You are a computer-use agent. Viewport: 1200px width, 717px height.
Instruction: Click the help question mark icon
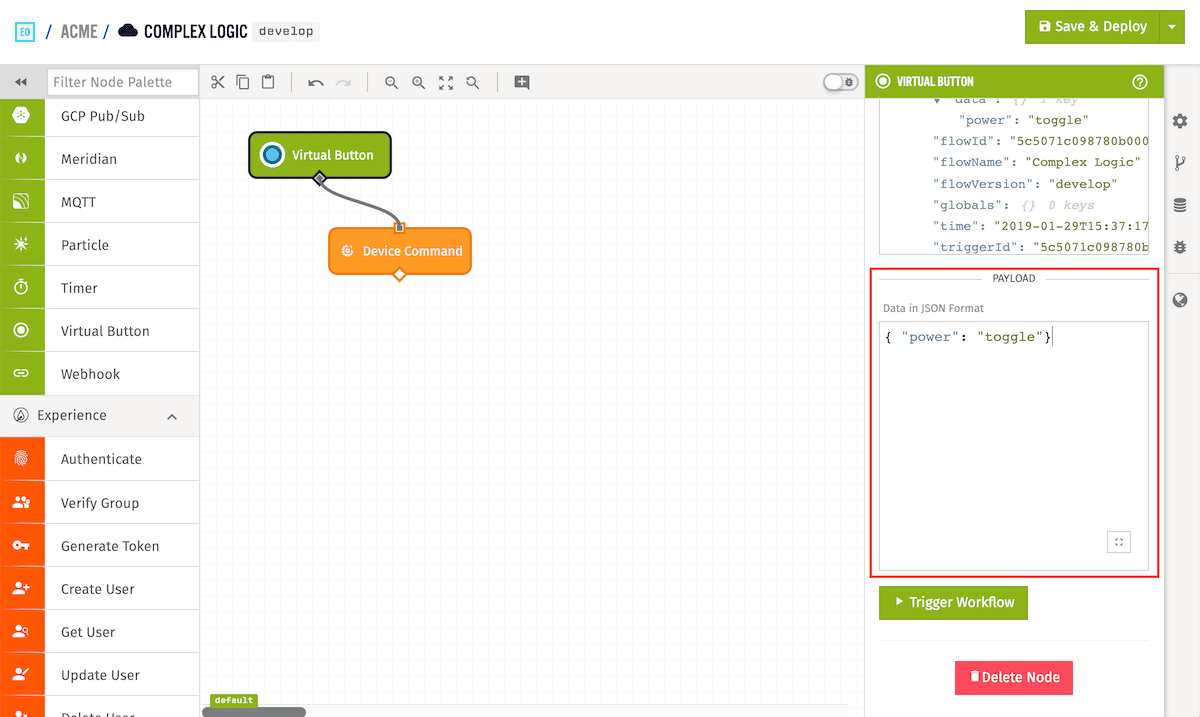tap(1139, 82)
